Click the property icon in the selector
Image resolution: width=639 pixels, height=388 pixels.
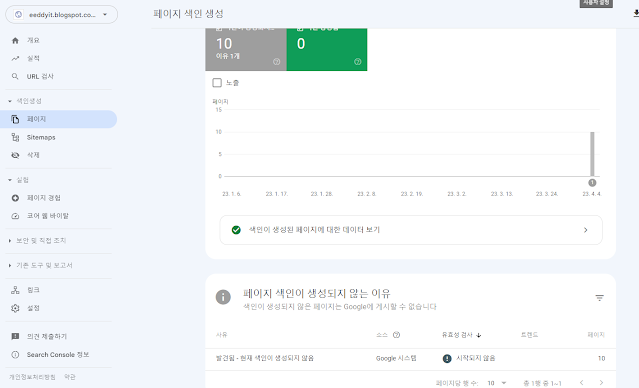[18, 15]
